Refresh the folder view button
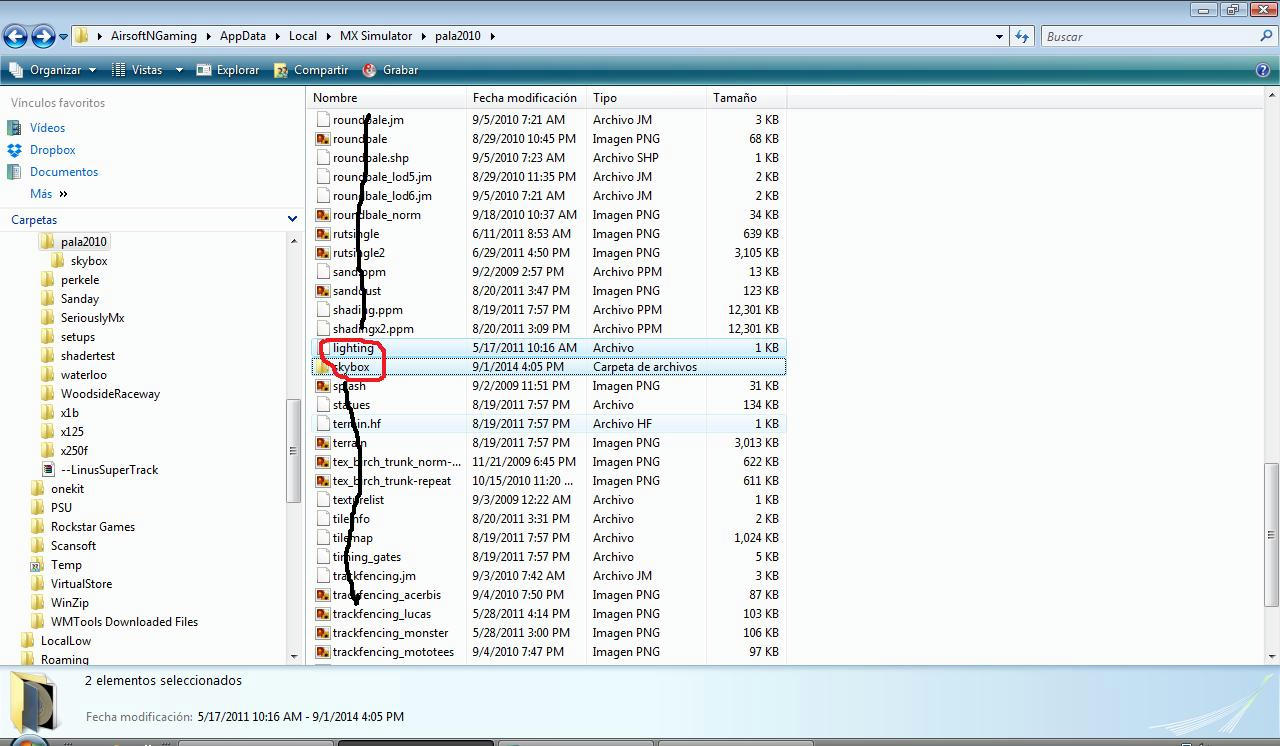Image resolution: width=1280 pixels, height=746 pixels. (x=1022, y=36)
